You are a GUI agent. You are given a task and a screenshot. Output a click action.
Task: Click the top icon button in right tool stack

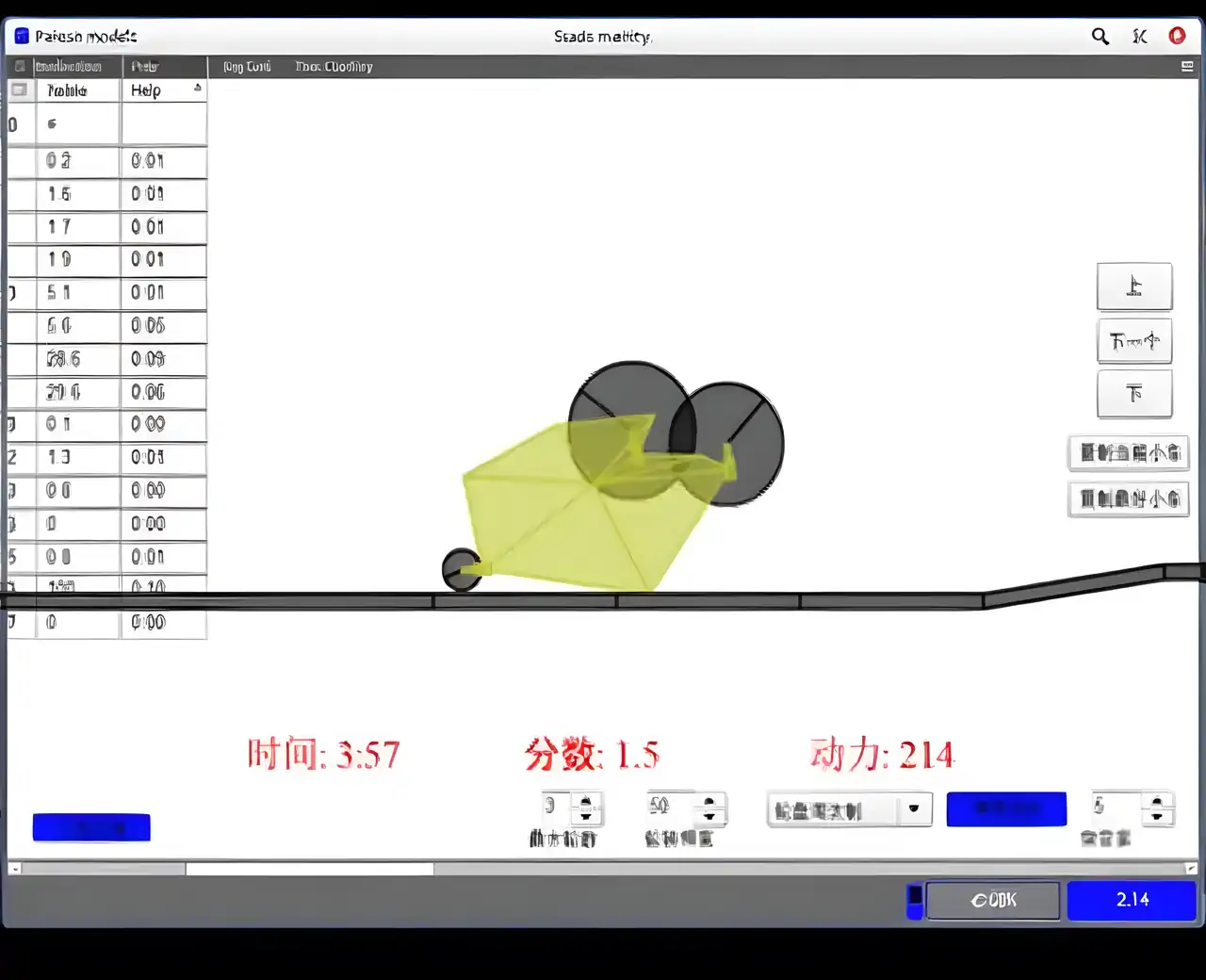[1134, 286]
